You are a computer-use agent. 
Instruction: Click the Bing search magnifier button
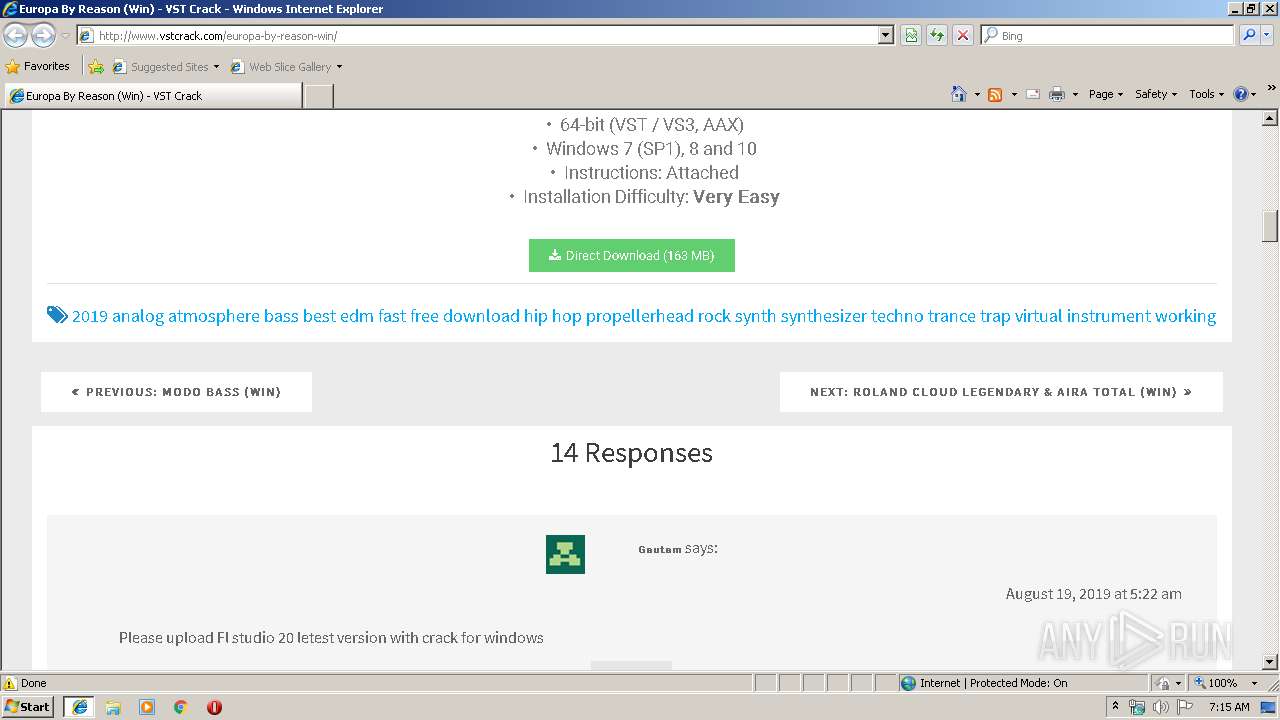coord(1249,35)
